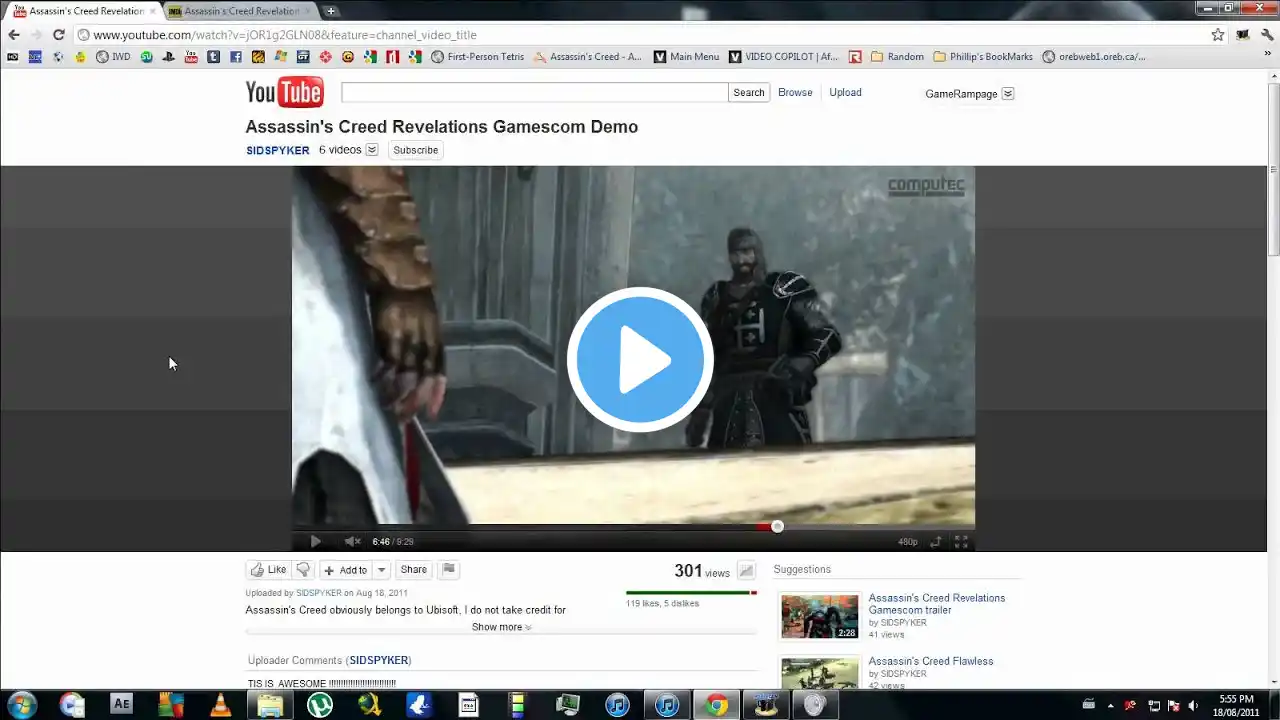This screenshot has width=1280, height=720.
Task: Toggle the expand player size icon
Action: (936, 541)
